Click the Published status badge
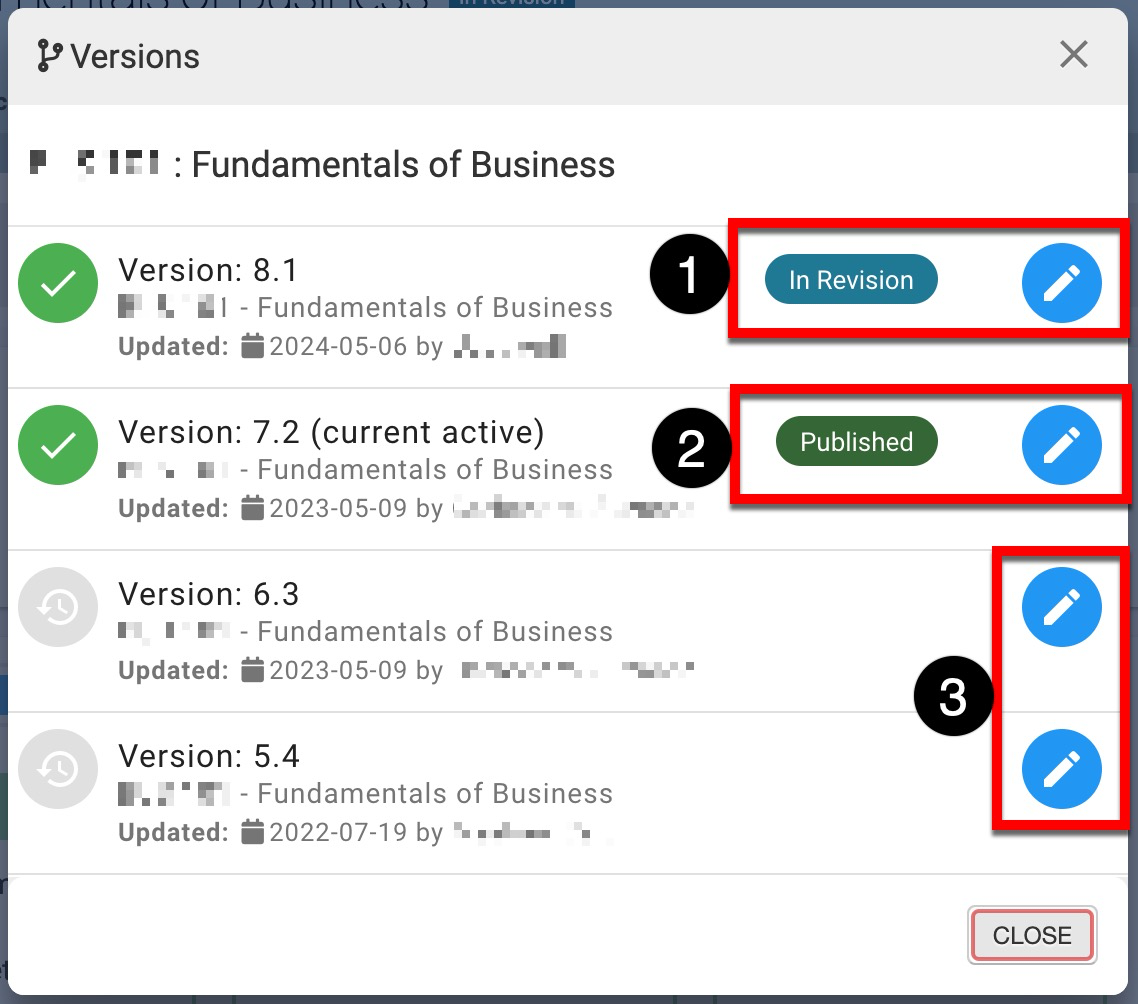Viewport: 1138px width, 1004px height. [856, 442]
